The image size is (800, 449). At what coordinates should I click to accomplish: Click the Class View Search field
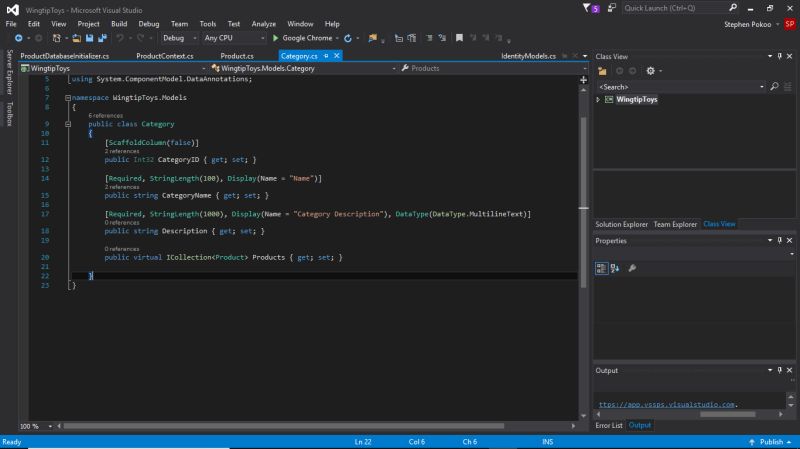click(x=681, y=87)
